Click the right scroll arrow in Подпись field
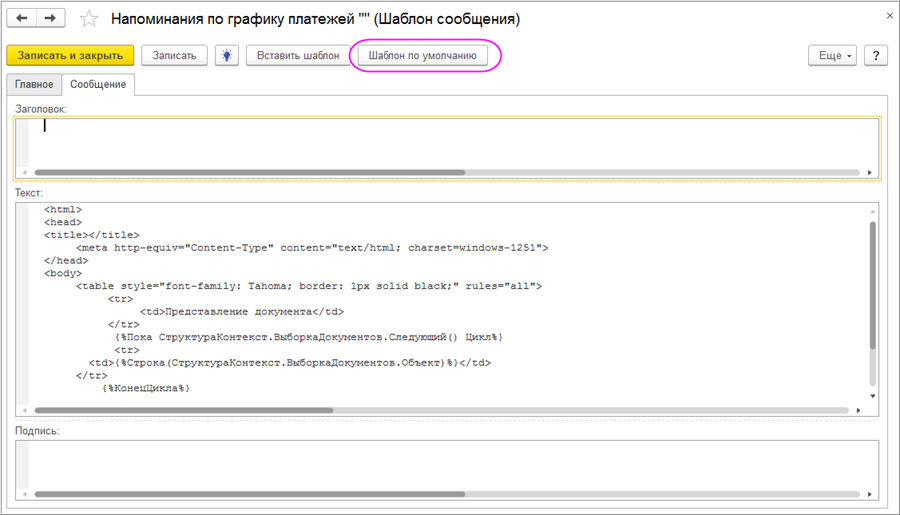 pyautogui.click(x=872, y=494)
